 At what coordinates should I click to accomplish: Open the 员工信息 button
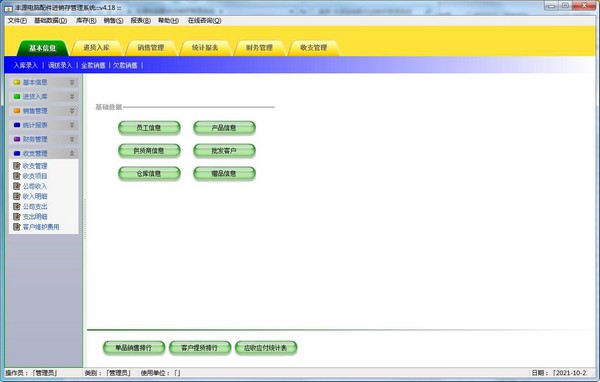click(x=149, y=128)
